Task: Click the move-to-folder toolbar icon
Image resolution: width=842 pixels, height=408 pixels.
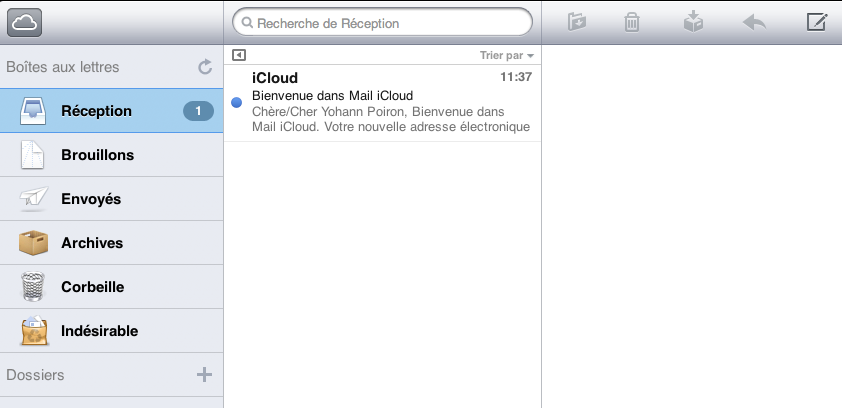Action: pos(576,22)
